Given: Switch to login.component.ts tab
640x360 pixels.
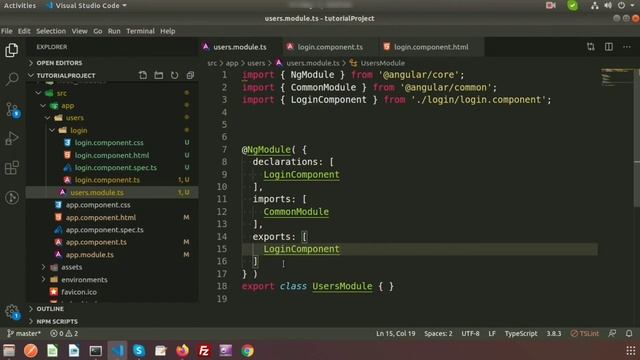Looking at the screenshot, I should [329, 47].
